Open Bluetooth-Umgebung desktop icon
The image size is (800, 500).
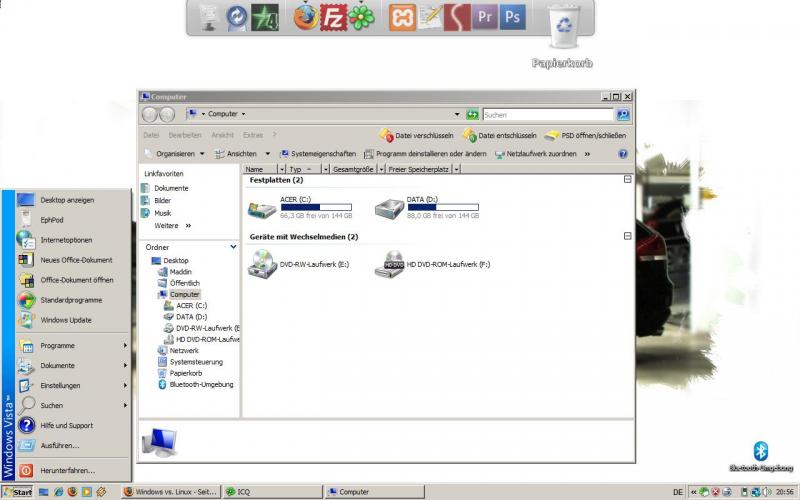tap(759, 451)
